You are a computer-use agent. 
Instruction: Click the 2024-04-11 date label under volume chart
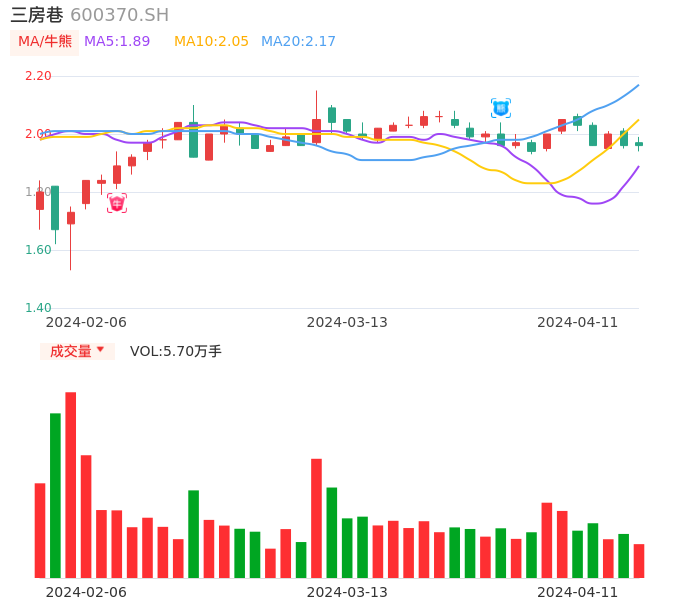point(578,592)
